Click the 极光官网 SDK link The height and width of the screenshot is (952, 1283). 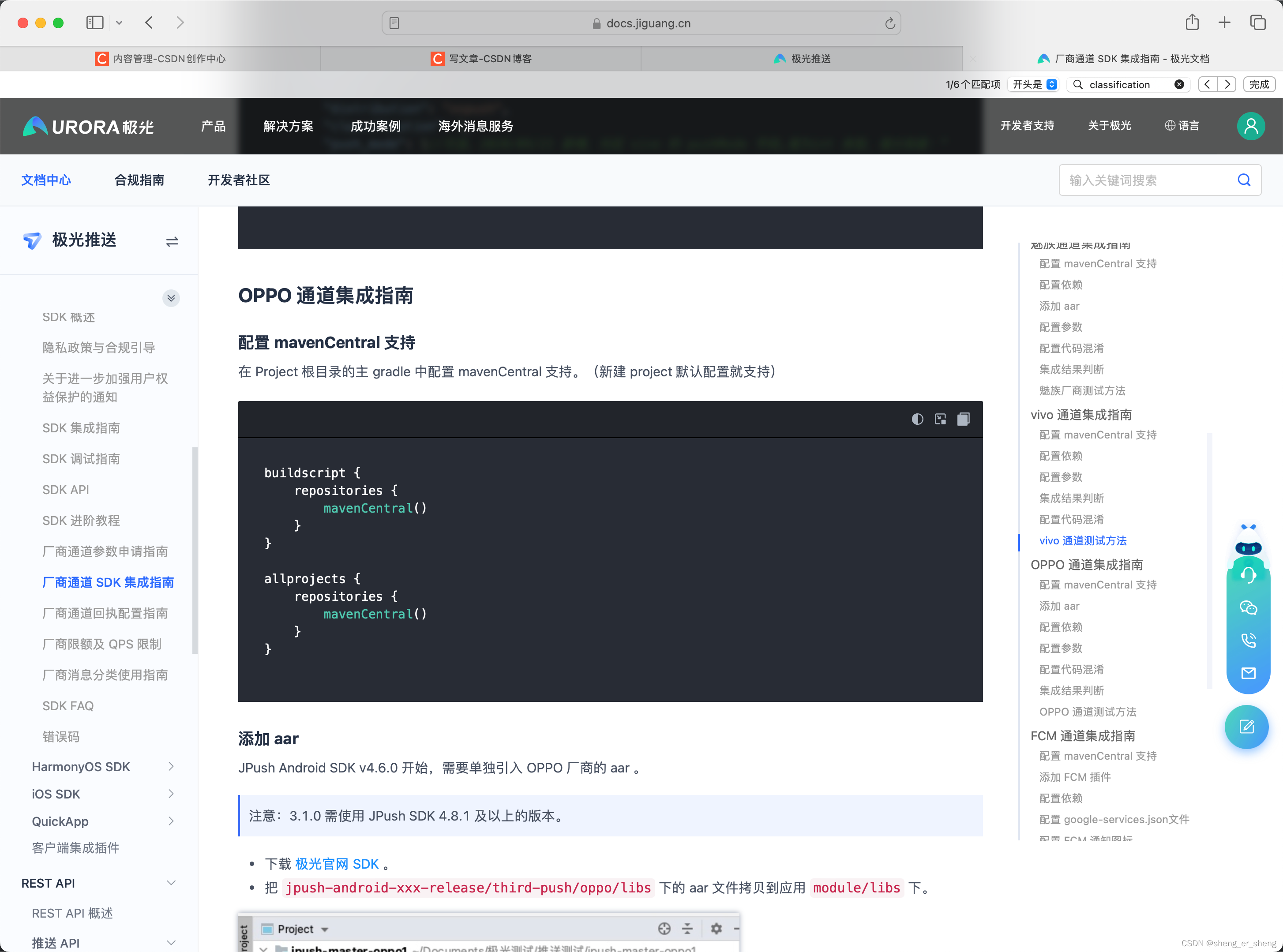tap(336, 863)
